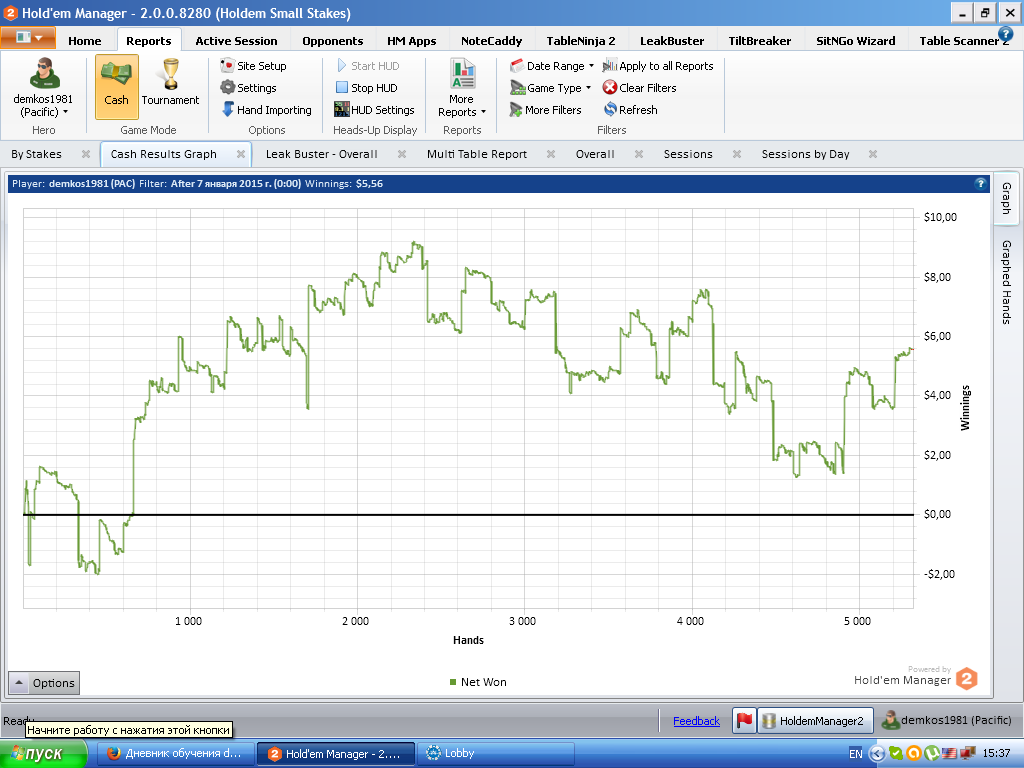The height and width of the screenshot is (768, 1024).
Task: Switch to the Firefox taskbar window
Action: (x=176, y=753)
